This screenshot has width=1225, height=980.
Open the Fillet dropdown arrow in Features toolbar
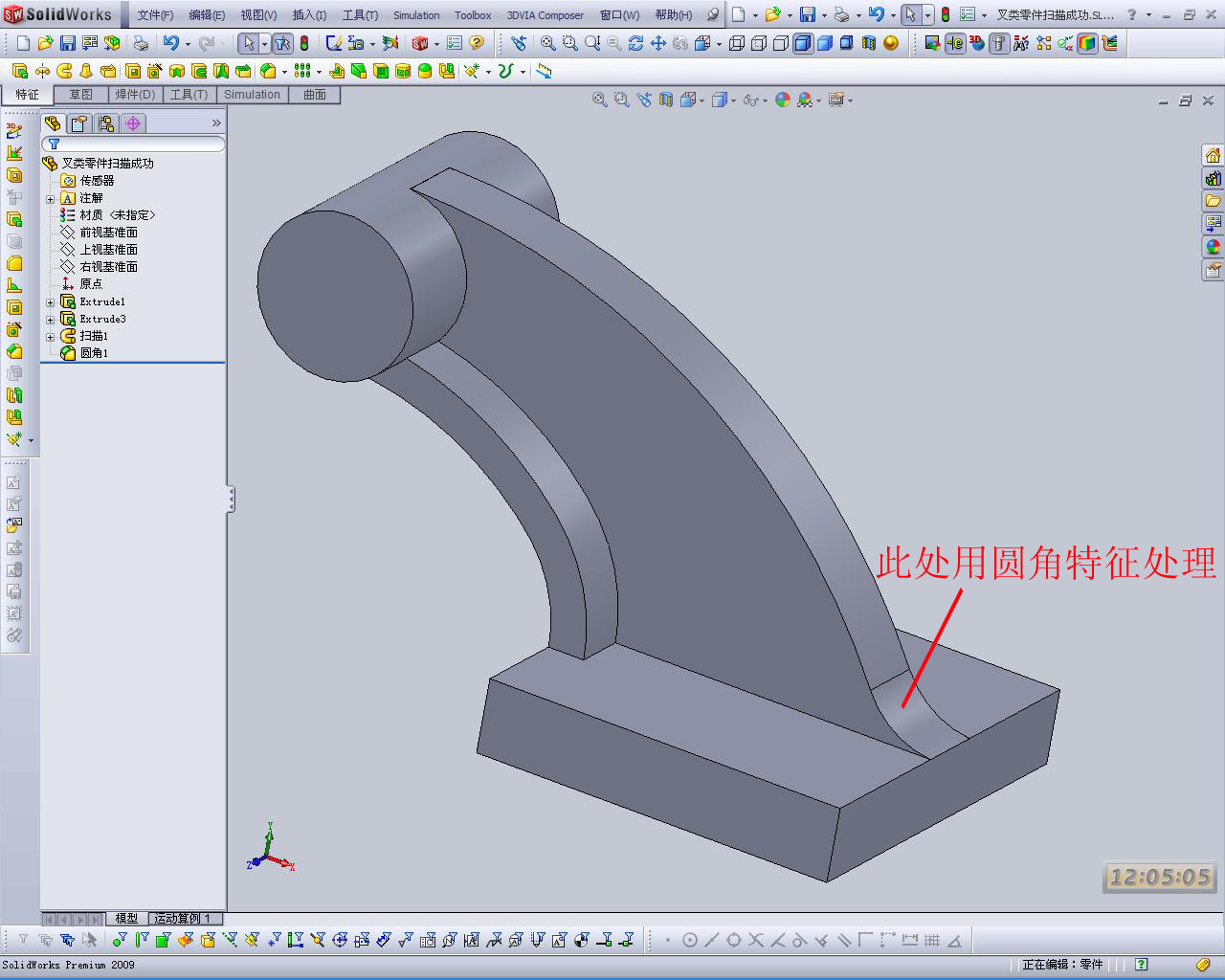pyautogui.click(x=284, y=72)
